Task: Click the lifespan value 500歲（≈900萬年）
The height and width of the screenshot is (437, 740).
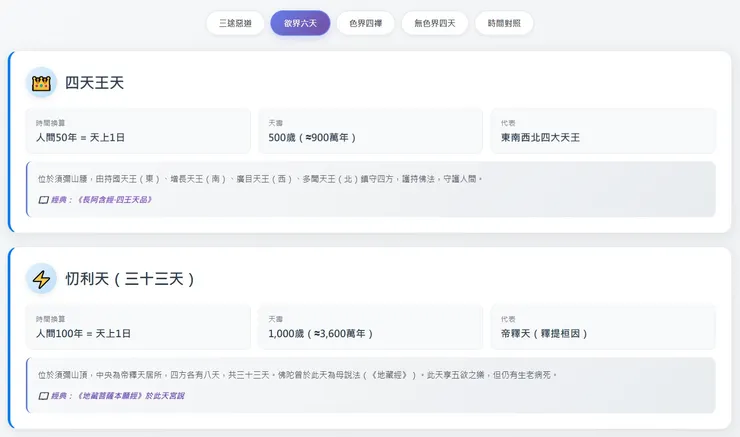Action: (312, 137)
